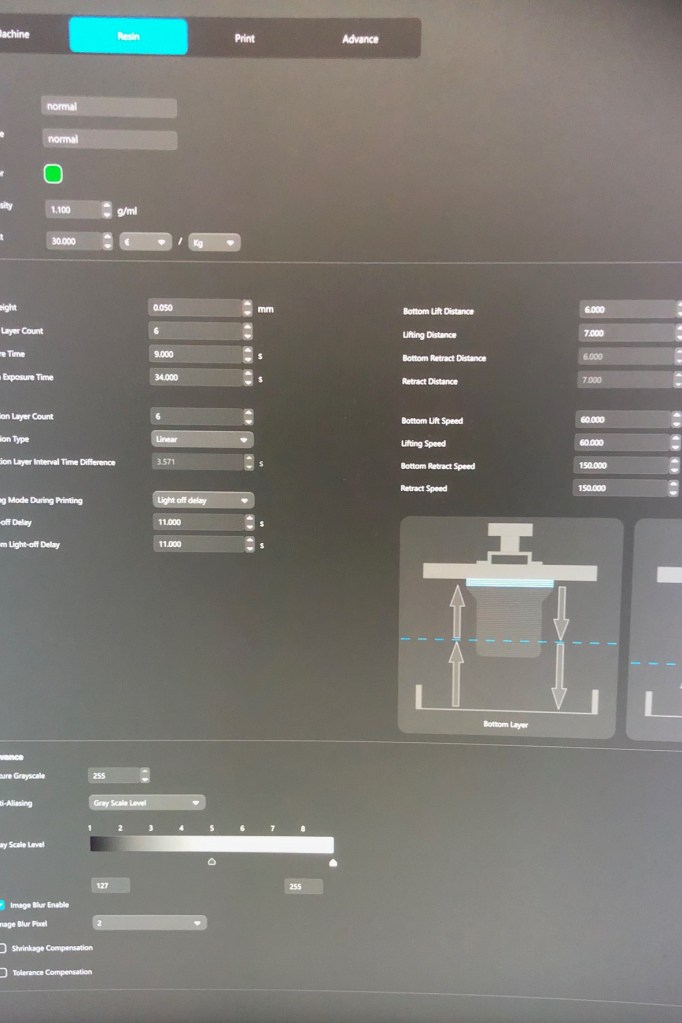Adjust the 34.000 exposure time stepper
The image size is (682, 1023).
point(248,377)
